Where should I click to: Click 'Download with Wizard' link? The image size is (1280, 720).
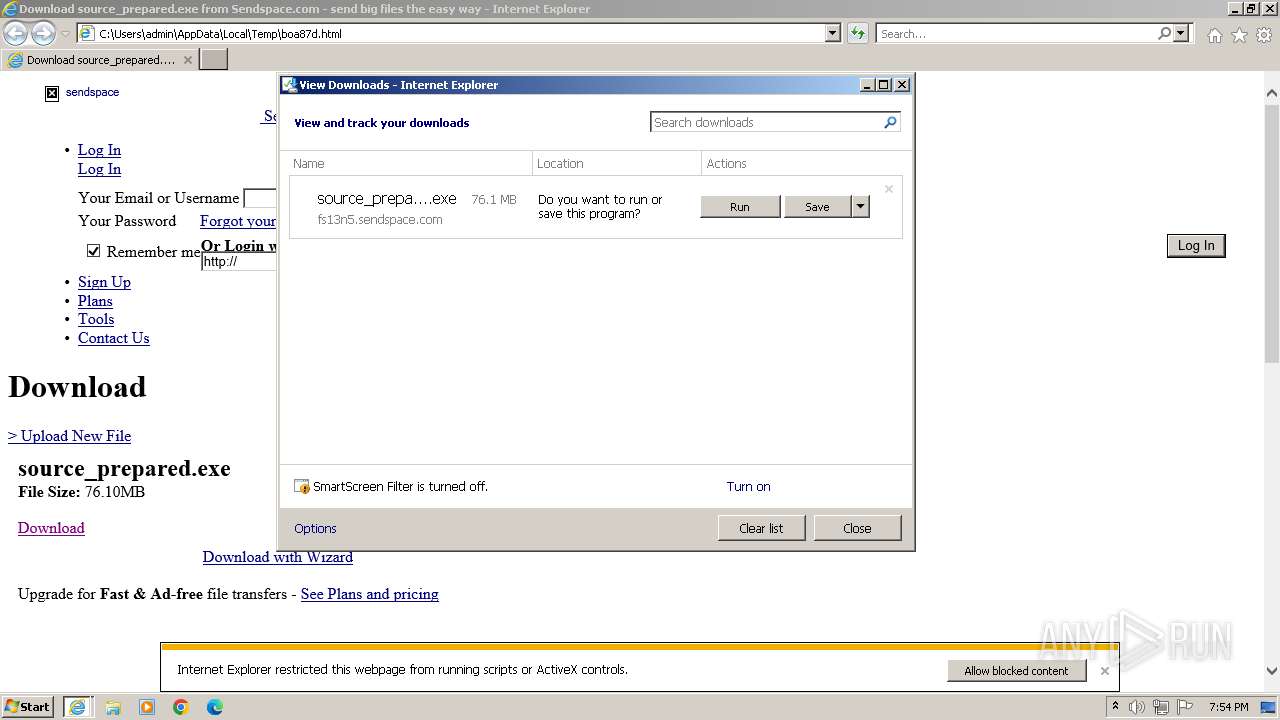pos(277,557)
